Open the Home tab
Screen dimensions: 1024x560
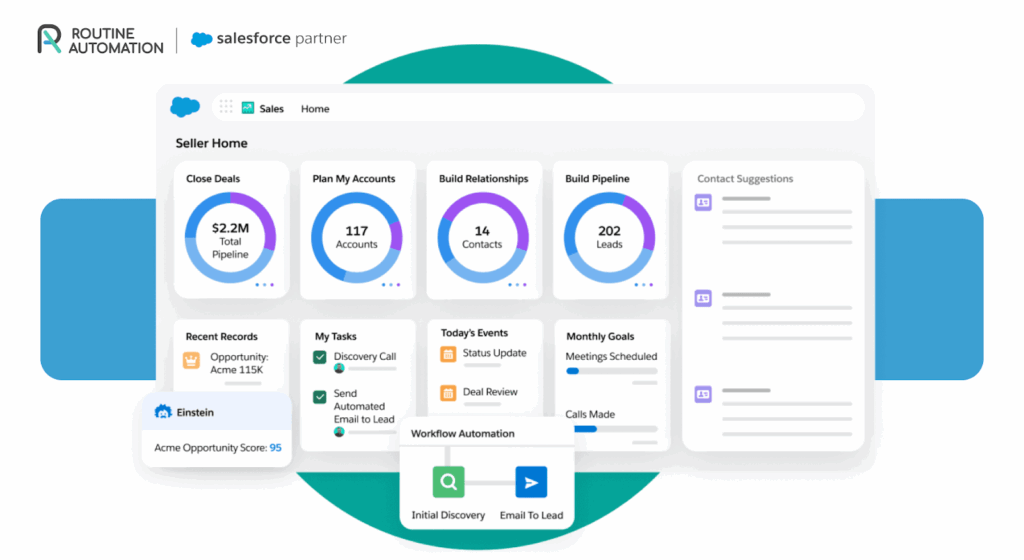click(x=315, y=109)
